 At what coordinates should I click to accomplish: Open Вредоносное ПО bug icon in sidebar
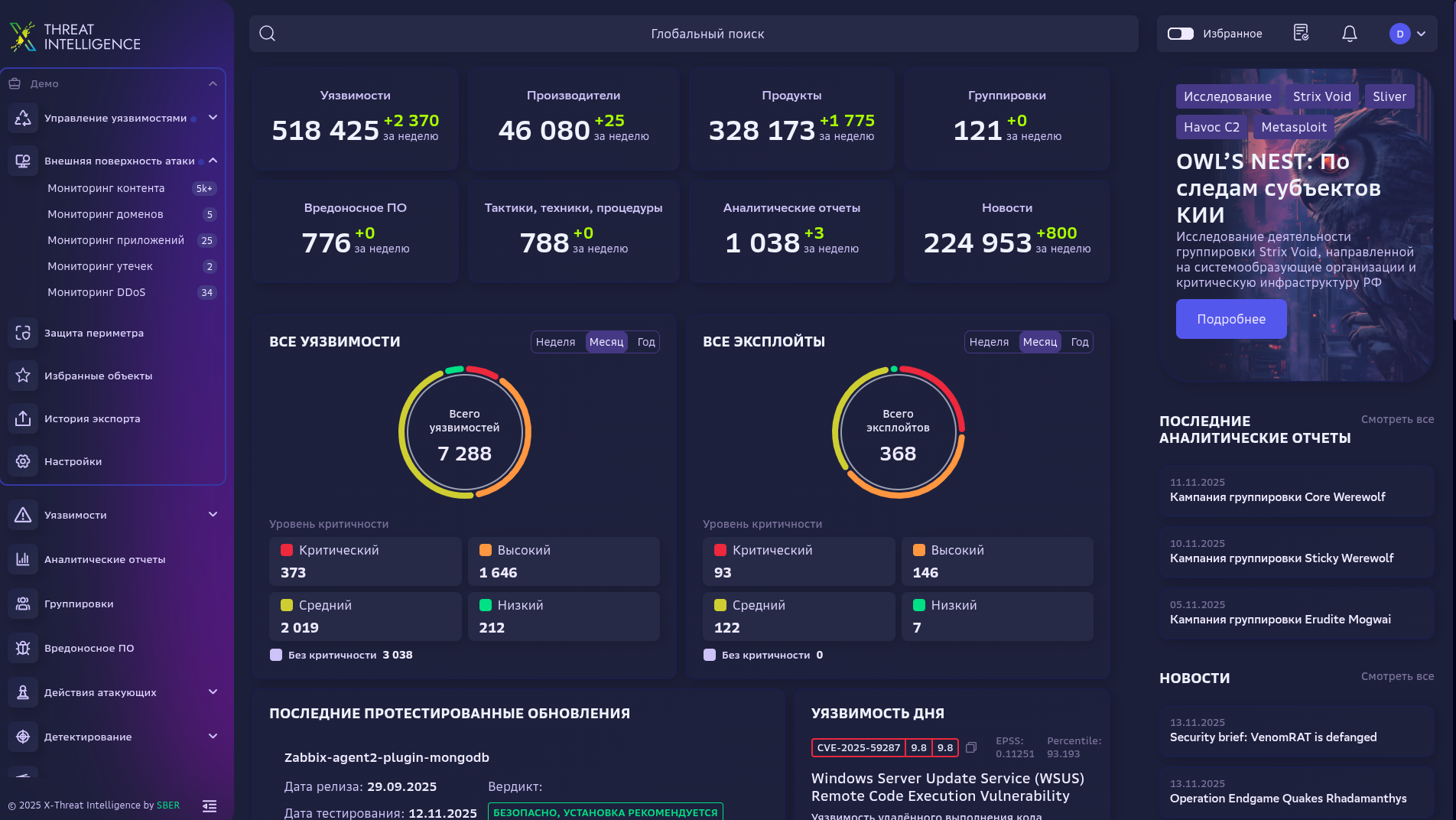23,648
